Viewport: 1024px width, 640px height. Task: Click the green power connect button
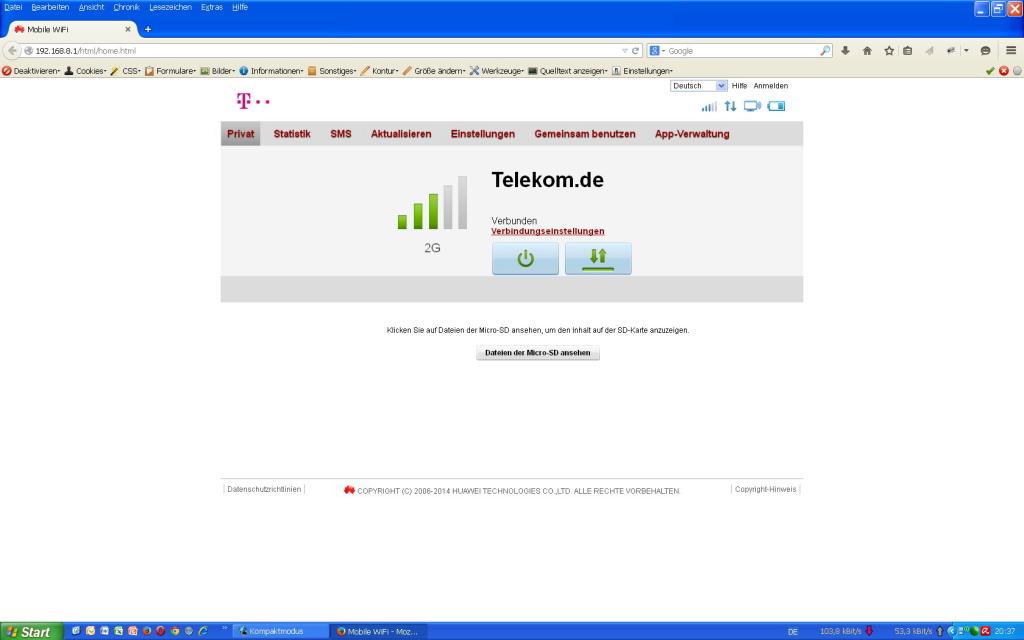[x=525, y=259]
